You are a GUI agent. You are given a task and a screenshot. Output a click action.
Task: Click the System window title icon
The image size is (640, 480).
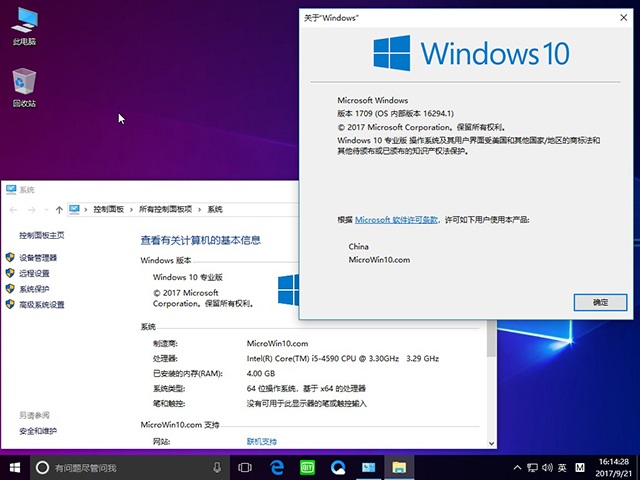(11, 189)
